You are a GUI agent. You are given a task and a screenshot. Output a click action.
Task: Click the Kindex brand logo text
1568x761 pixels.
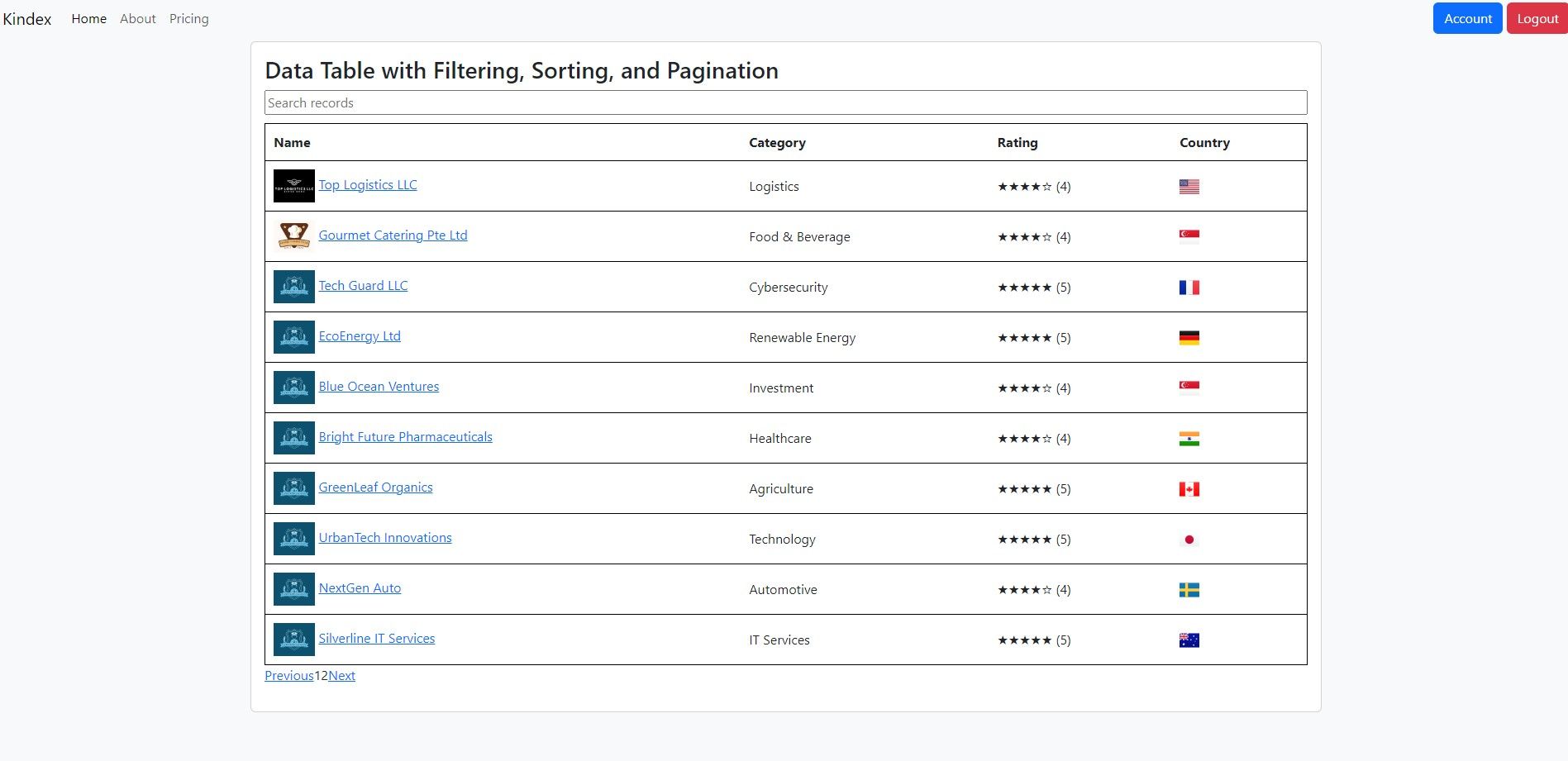pos(27,19)
